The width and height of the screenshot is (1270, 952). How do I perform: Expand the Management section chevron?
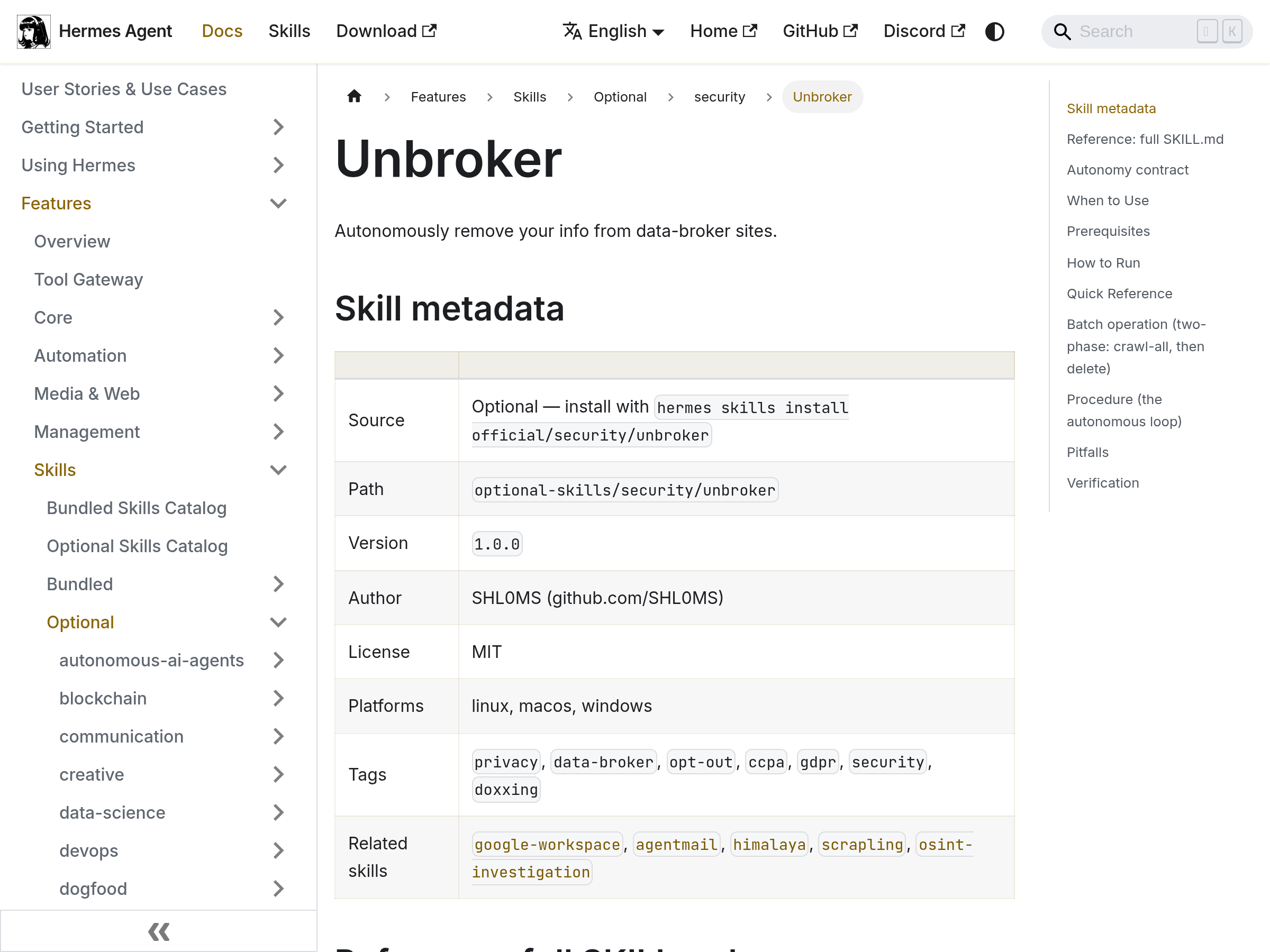(278, 432)
